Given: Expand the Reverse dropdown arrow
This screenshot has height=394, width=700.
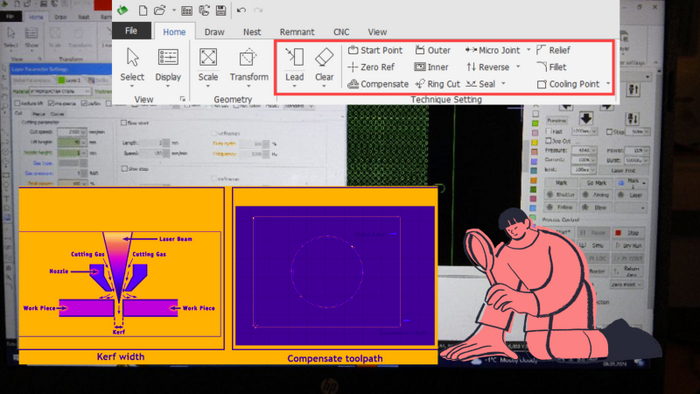Looking at the screenshot, I should pyautogui.click(x=518, y=67).
